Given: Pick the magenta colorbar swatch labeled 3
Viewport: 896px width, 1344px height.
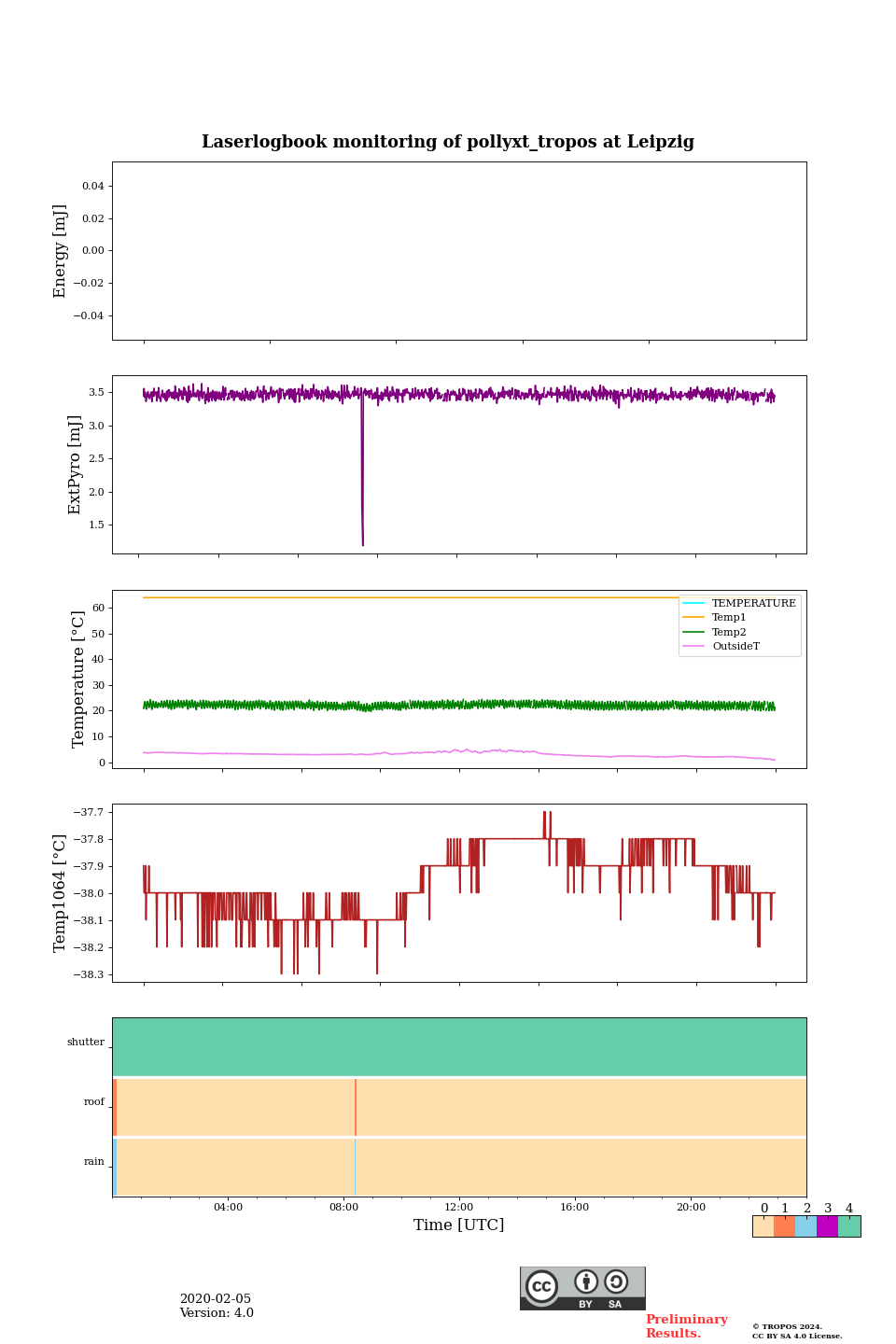Looking at the screenshot, I should [x=827, y=1226].
